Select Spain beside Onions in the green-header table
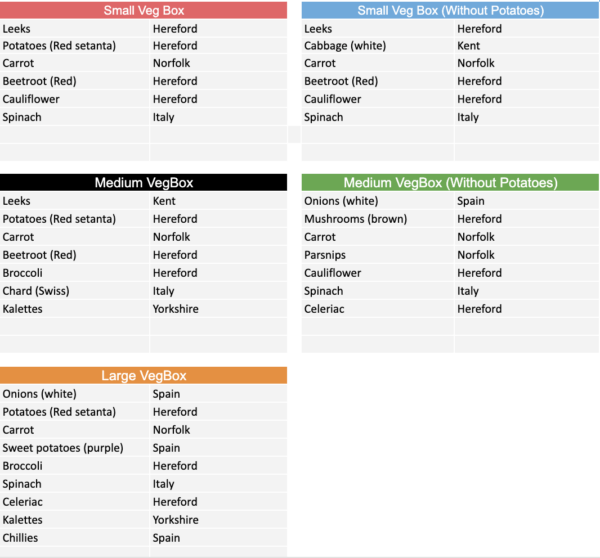This screenshot has height=558, width=600. point(471,201)
